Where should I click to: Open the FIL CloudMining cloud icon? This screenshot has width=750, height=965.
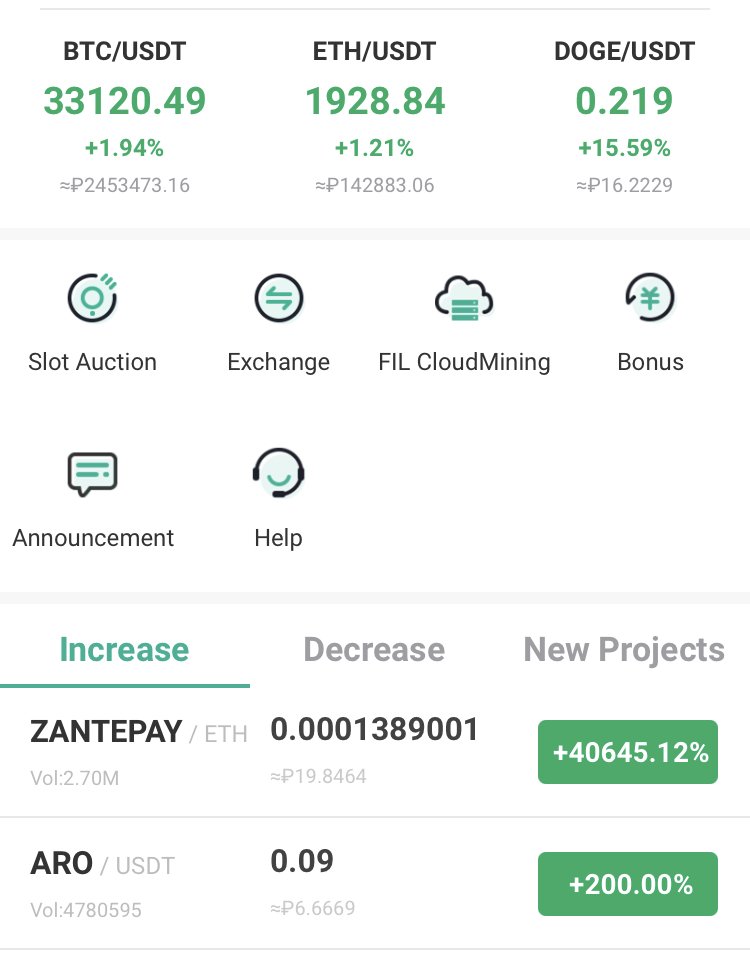(464, 298)
